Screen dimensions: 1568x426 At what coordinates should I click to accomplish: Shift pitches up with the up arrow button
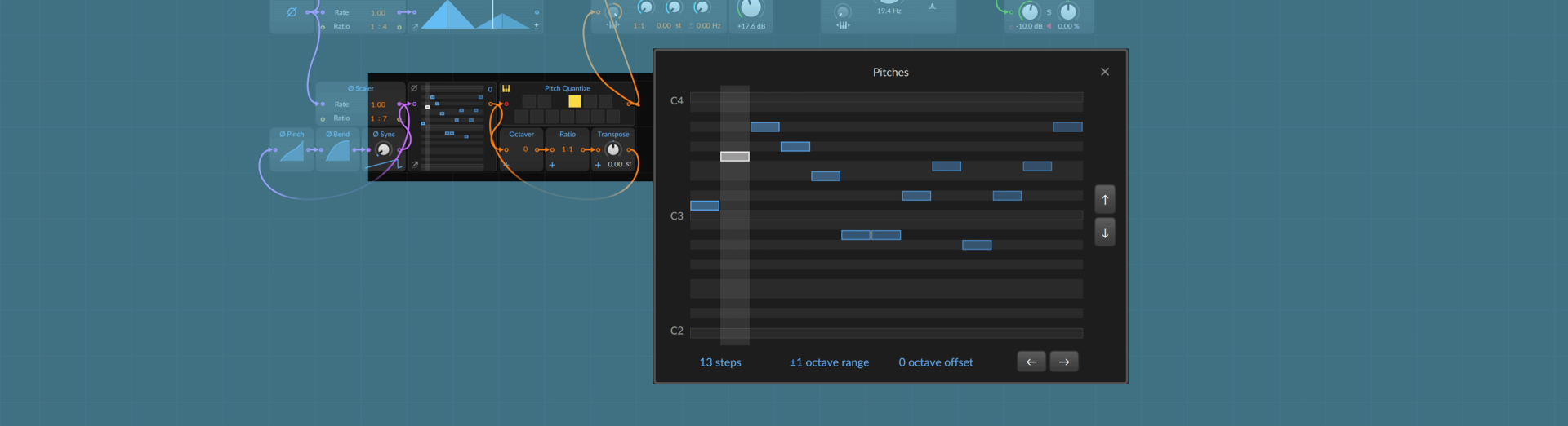1105,200
